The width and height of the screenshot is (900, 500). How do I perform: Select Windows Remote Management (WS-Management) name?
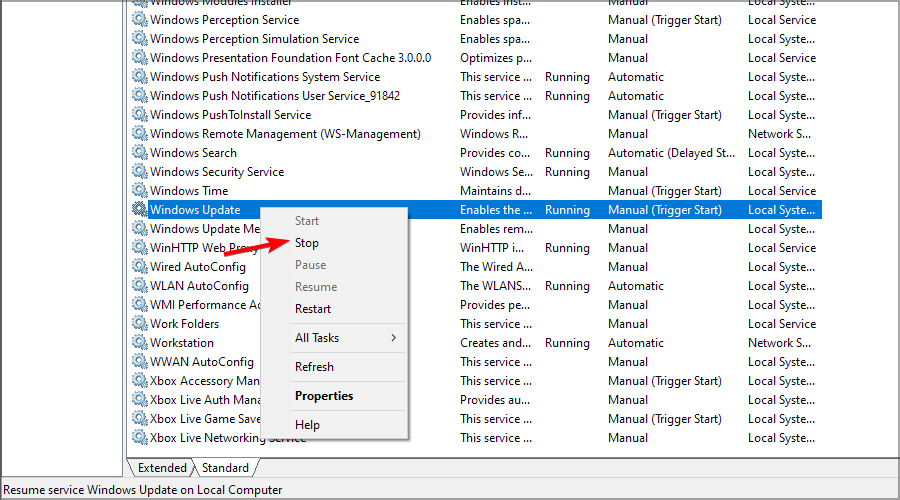pos(285,134)
